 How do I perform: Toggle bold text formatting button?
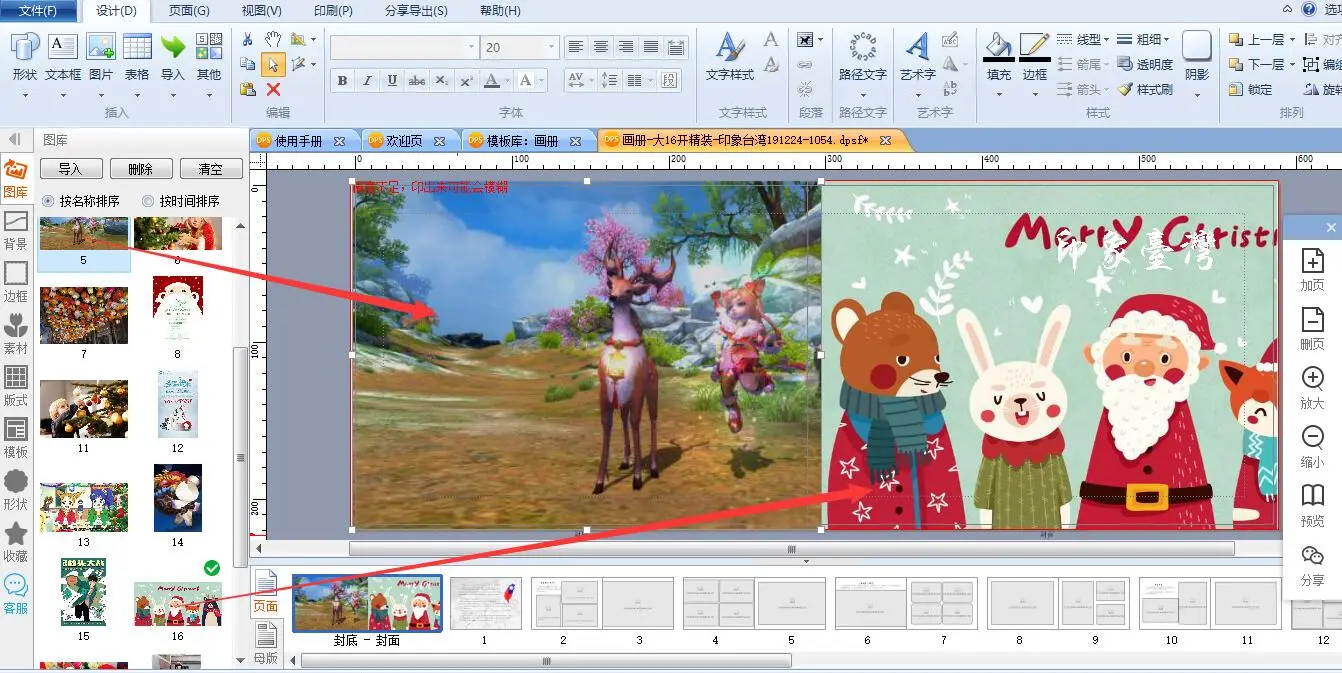[x=342, y=81]
